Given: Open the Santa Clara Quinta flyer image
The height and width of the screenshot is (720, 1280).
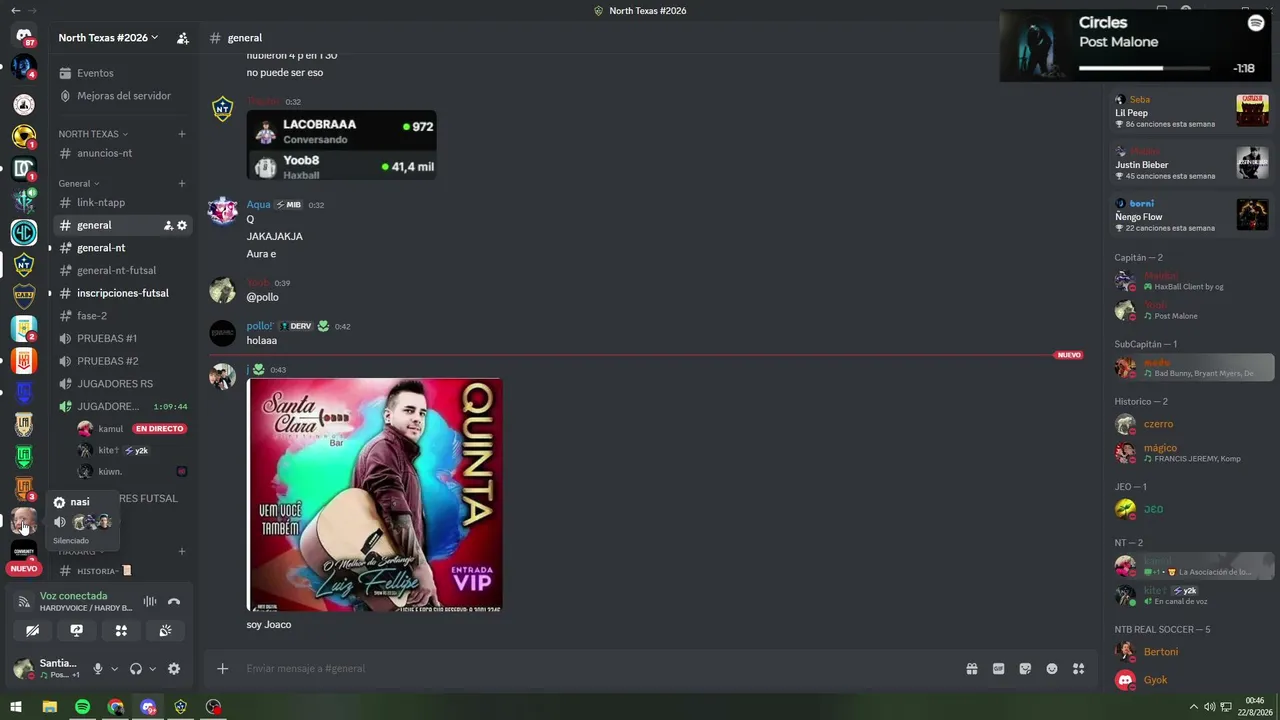Looking at the screenshot, I should (x=375, y=494).
